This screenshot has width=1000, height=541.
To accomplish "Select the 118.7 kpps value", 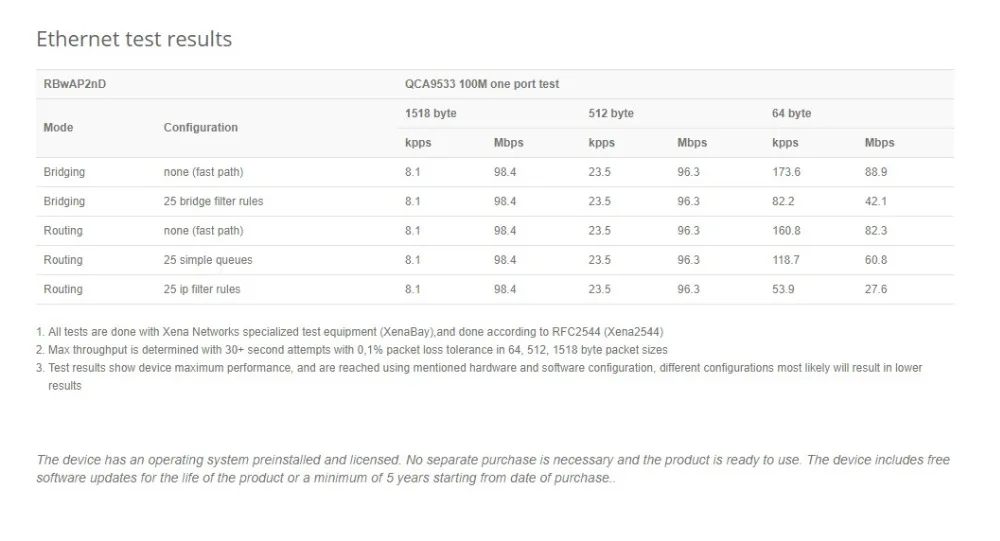I will [786, 260].
